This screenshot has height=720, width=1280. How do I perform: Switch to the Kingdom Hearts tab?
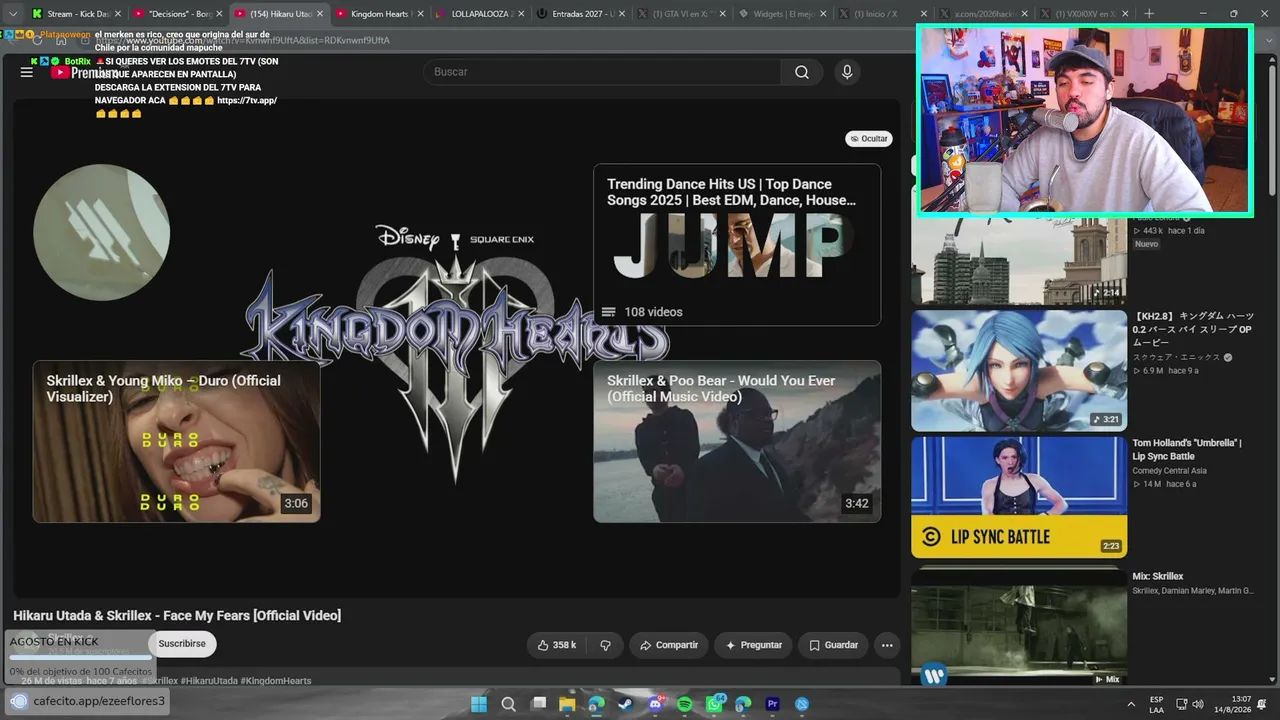coord(379,14)
